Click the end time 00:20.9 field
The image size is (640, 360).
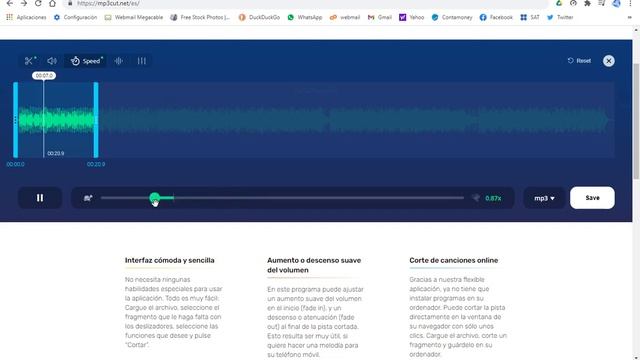coord(96,164)
